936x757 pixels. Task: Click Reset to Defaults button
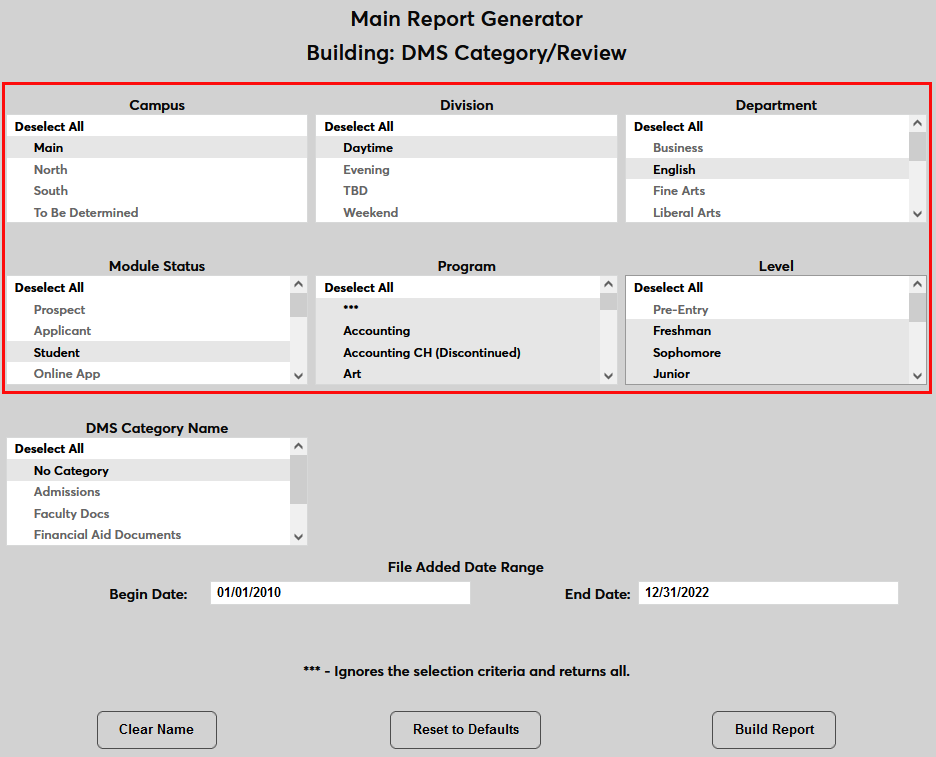[465, 730]
